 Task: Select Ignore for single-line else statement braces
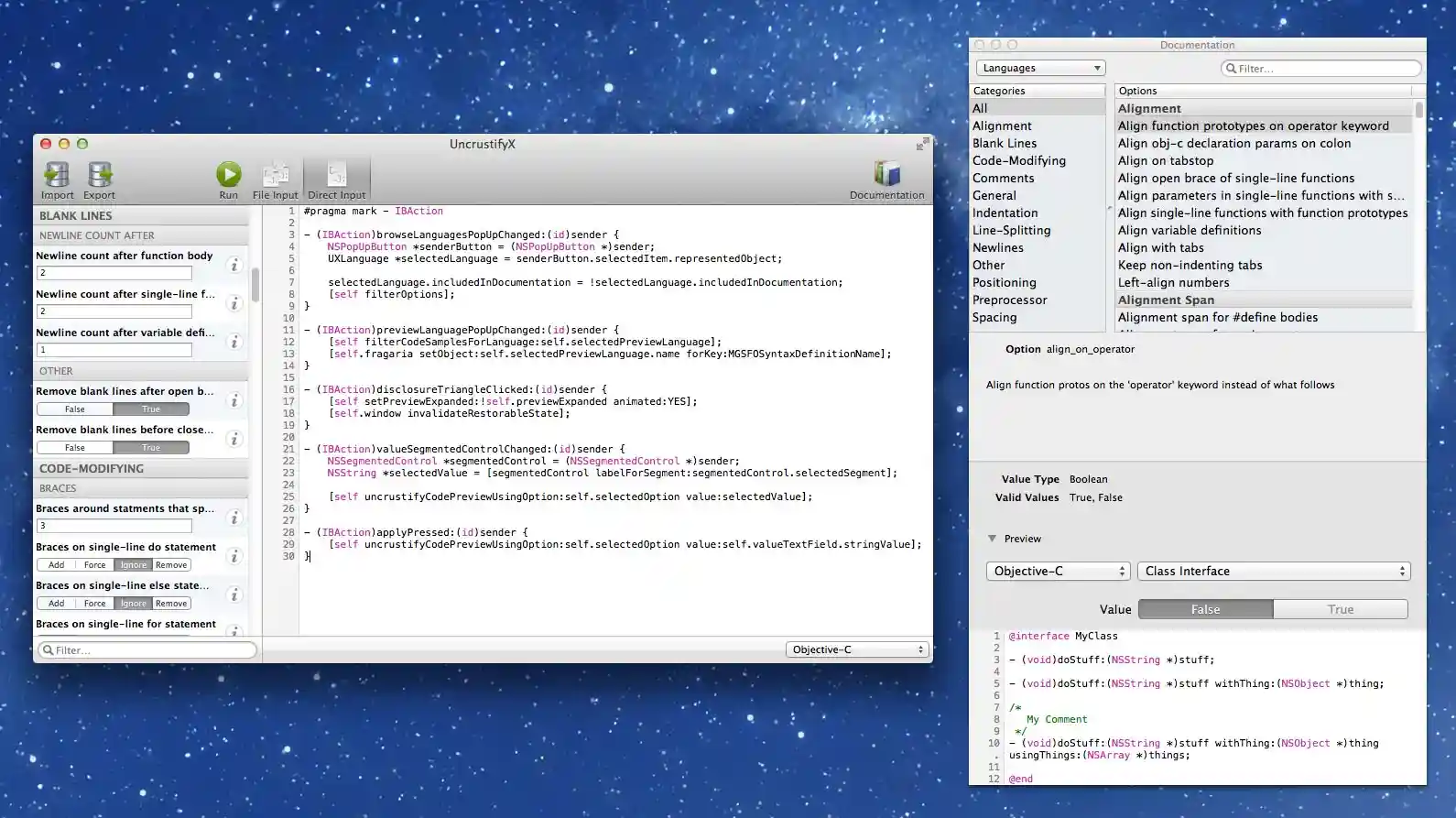pyautogui.click(x=133, y=604)
